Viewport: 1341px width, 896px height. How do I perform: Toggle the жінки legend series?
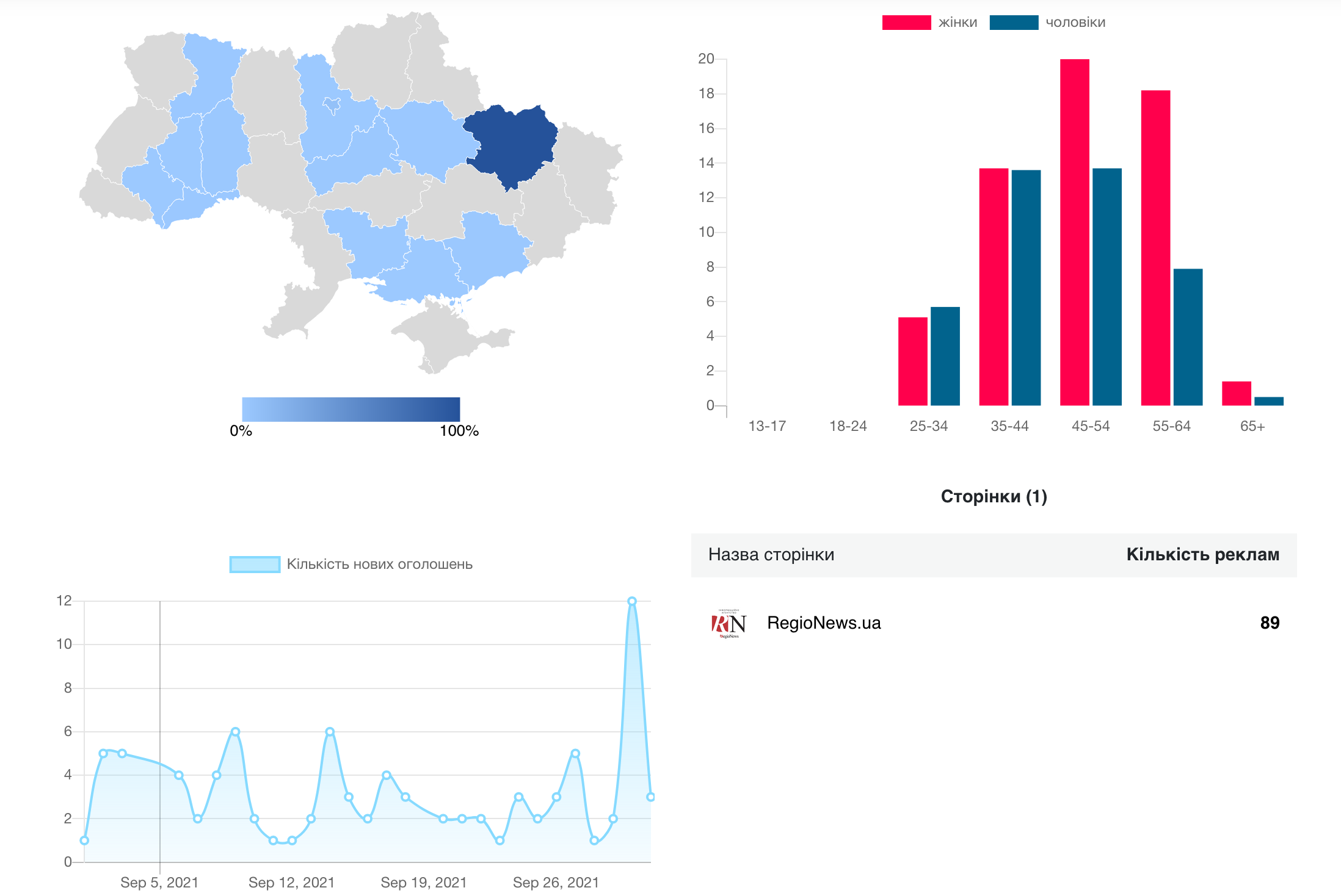click(957, 23)
